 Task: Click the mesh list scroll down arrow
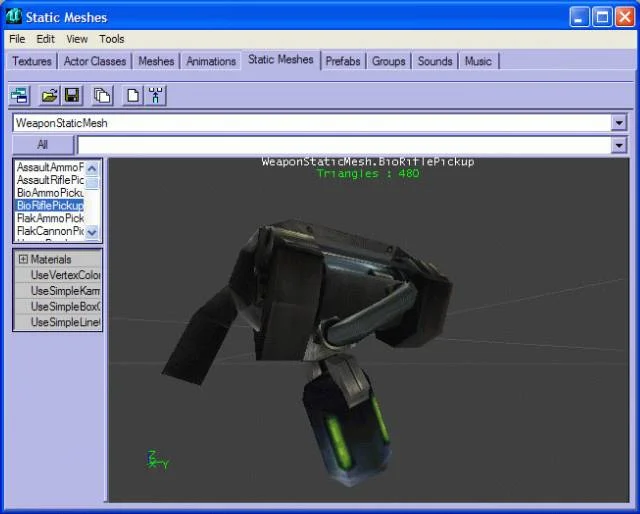pyautogui.click(x=92, y=232)
